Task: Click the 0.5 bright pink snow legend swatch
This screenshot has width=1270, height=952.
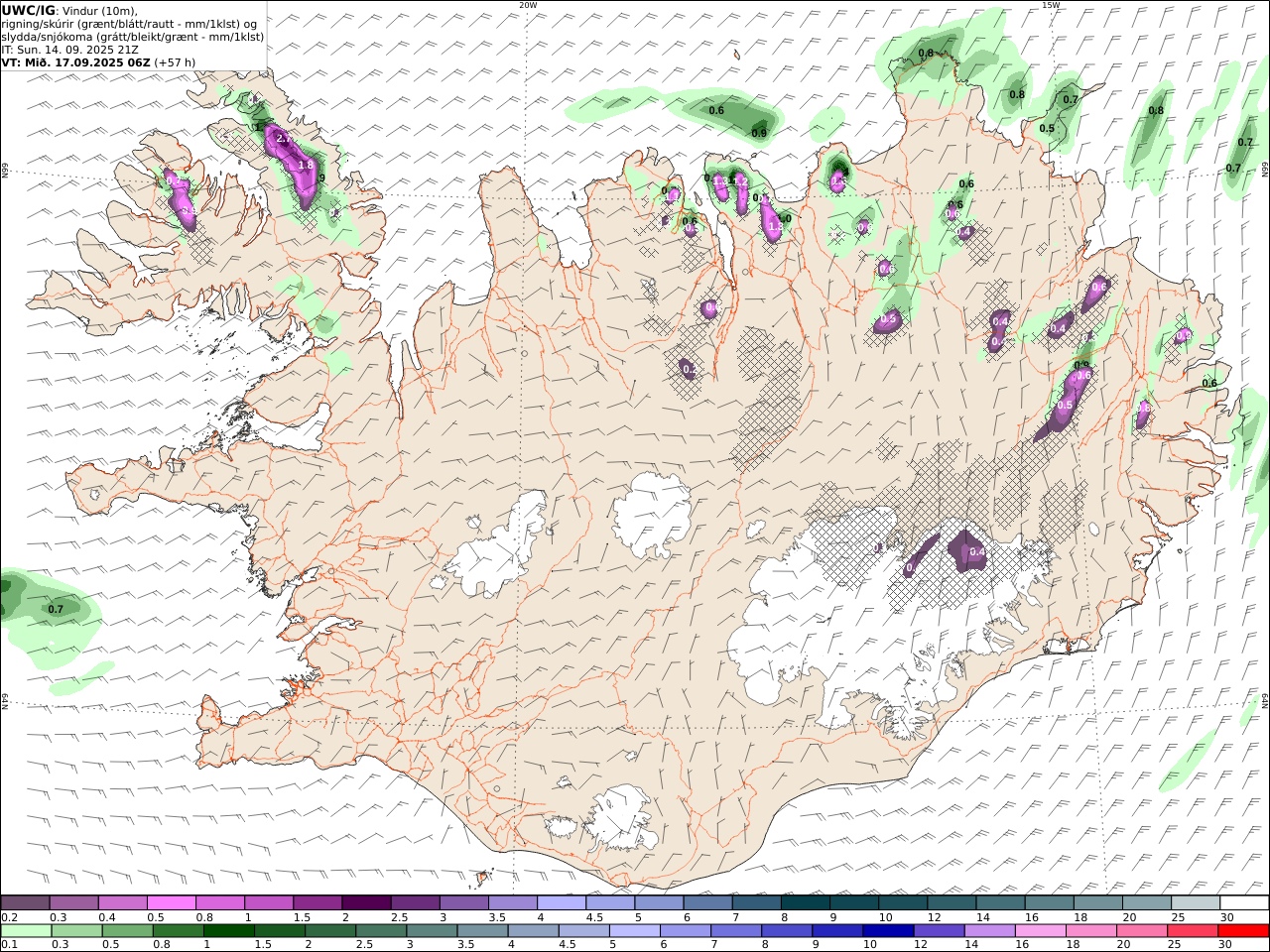Action: click(172, 902)
